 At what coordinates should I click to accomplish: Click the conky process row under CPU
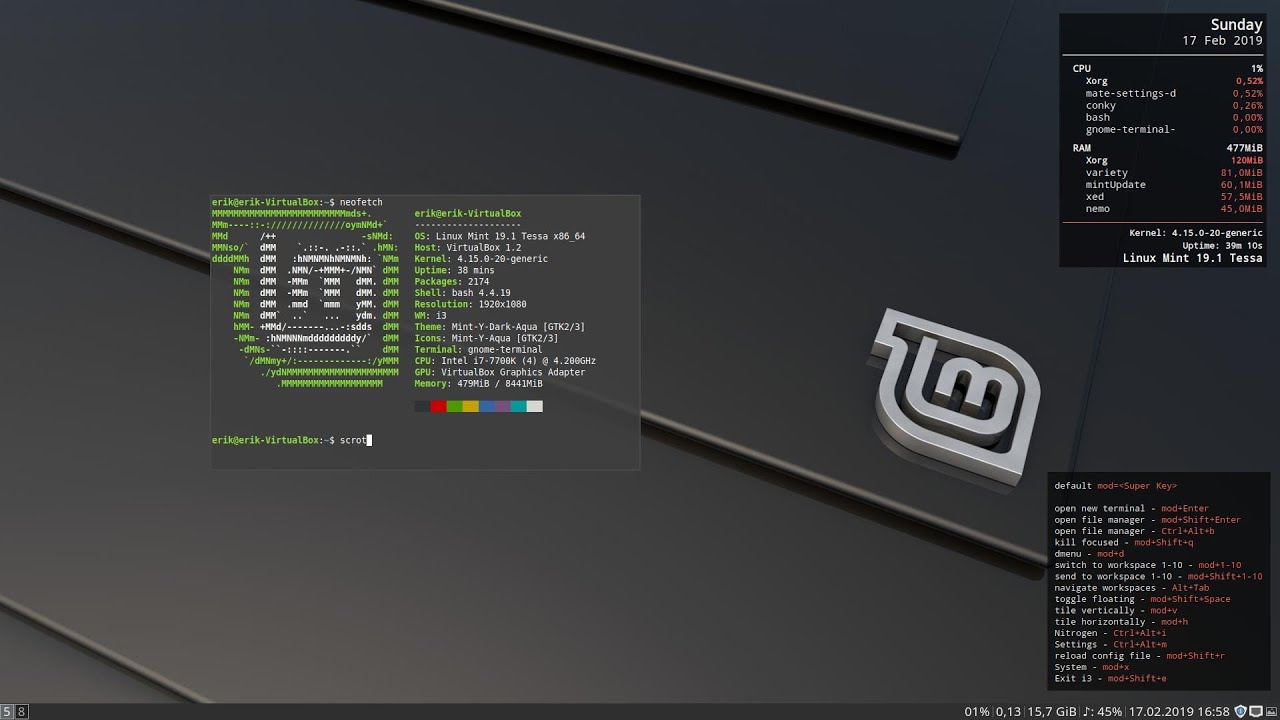coord(1173,105)
